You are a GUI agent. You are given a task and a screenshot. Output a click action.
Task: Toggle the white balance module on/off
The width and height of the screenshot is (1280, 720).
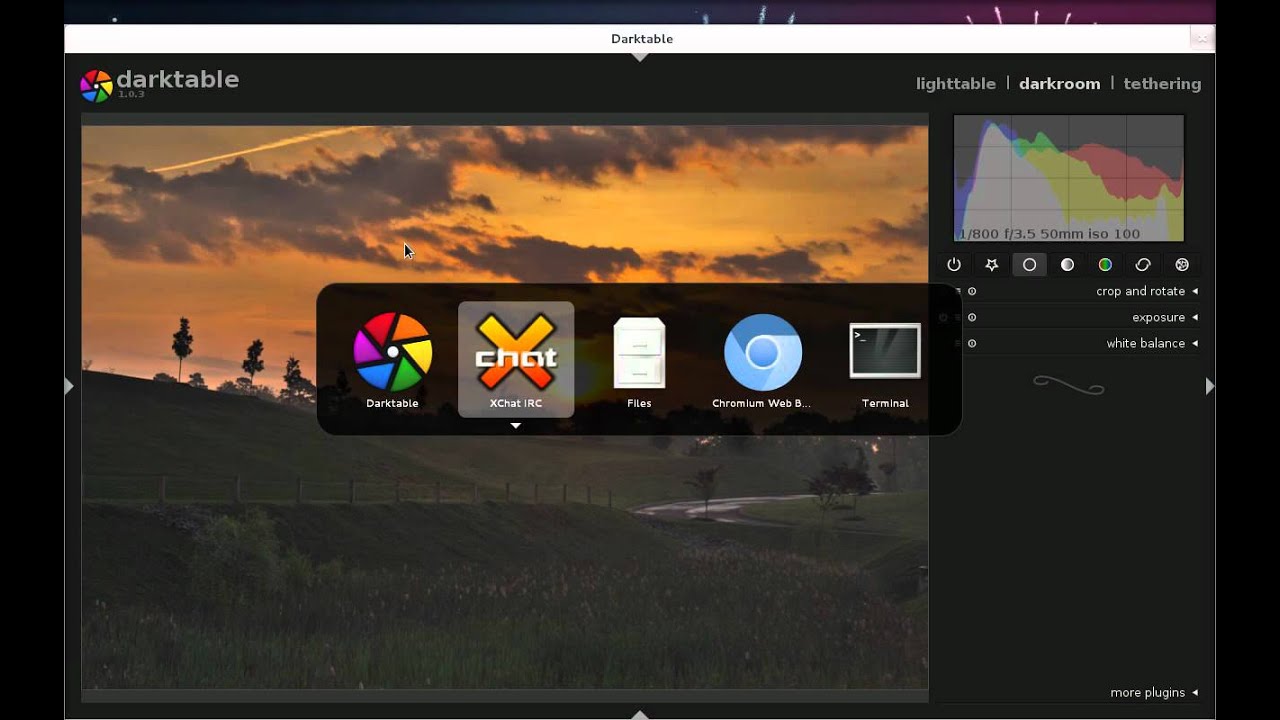972,344
